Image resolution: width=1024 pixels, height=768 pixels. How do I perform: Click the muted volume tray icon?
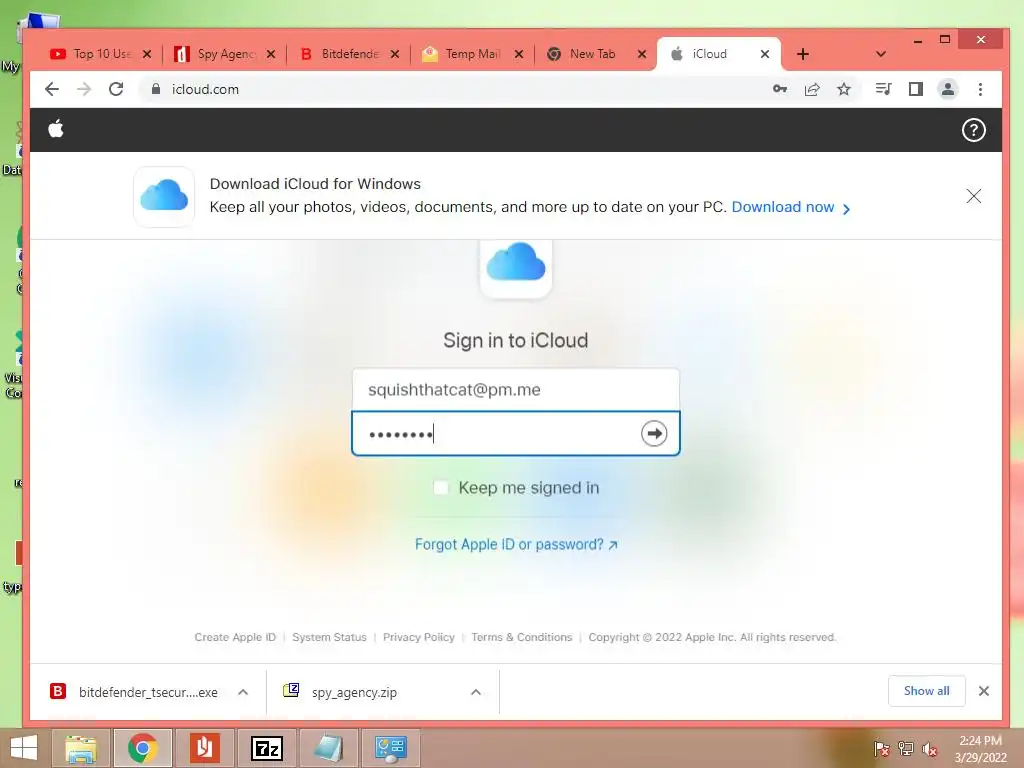[x=930, y=749]
